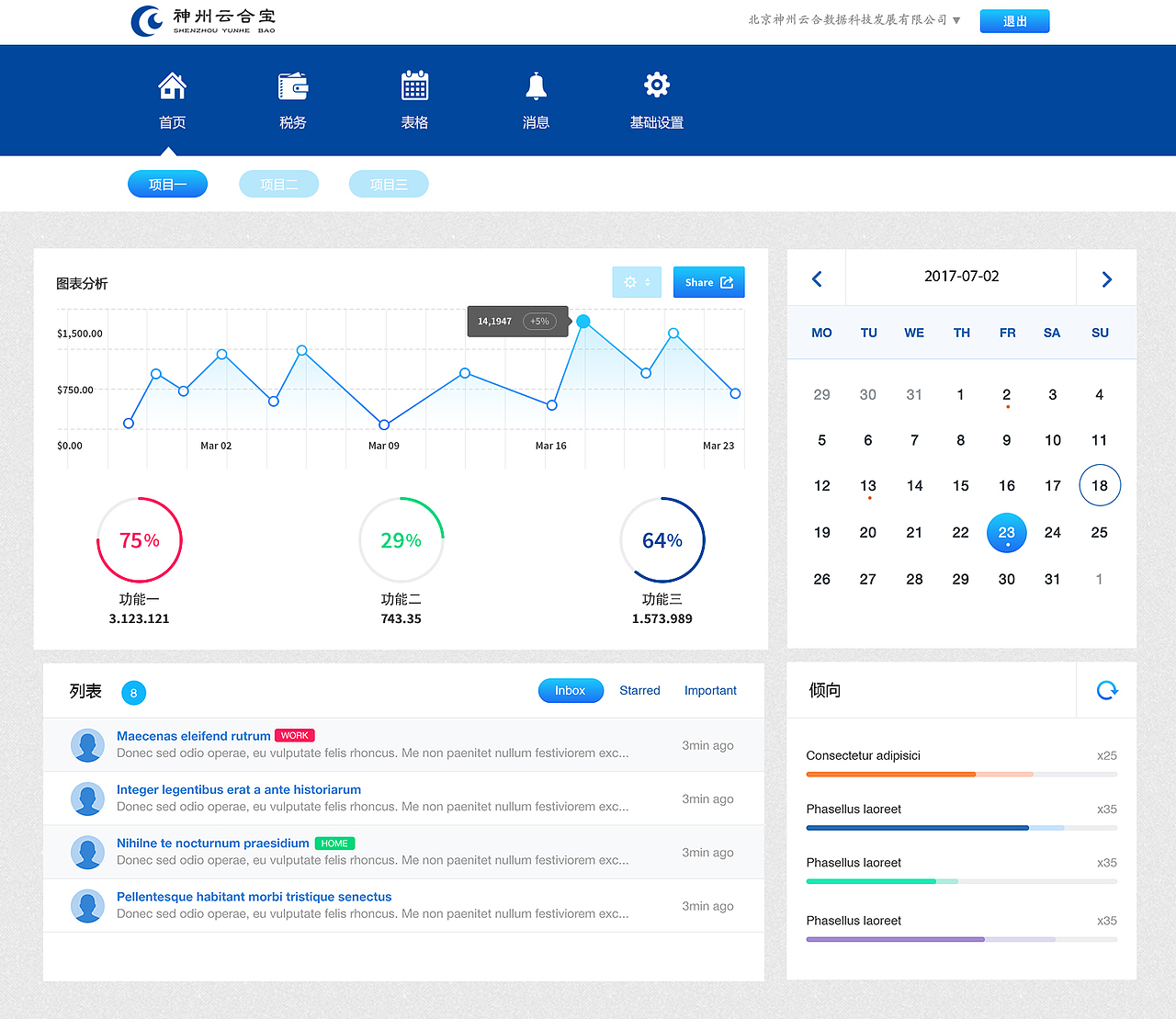1176x1019 pixels.
Task: Click the HOME tag label
Action: (x=334, y=844)
